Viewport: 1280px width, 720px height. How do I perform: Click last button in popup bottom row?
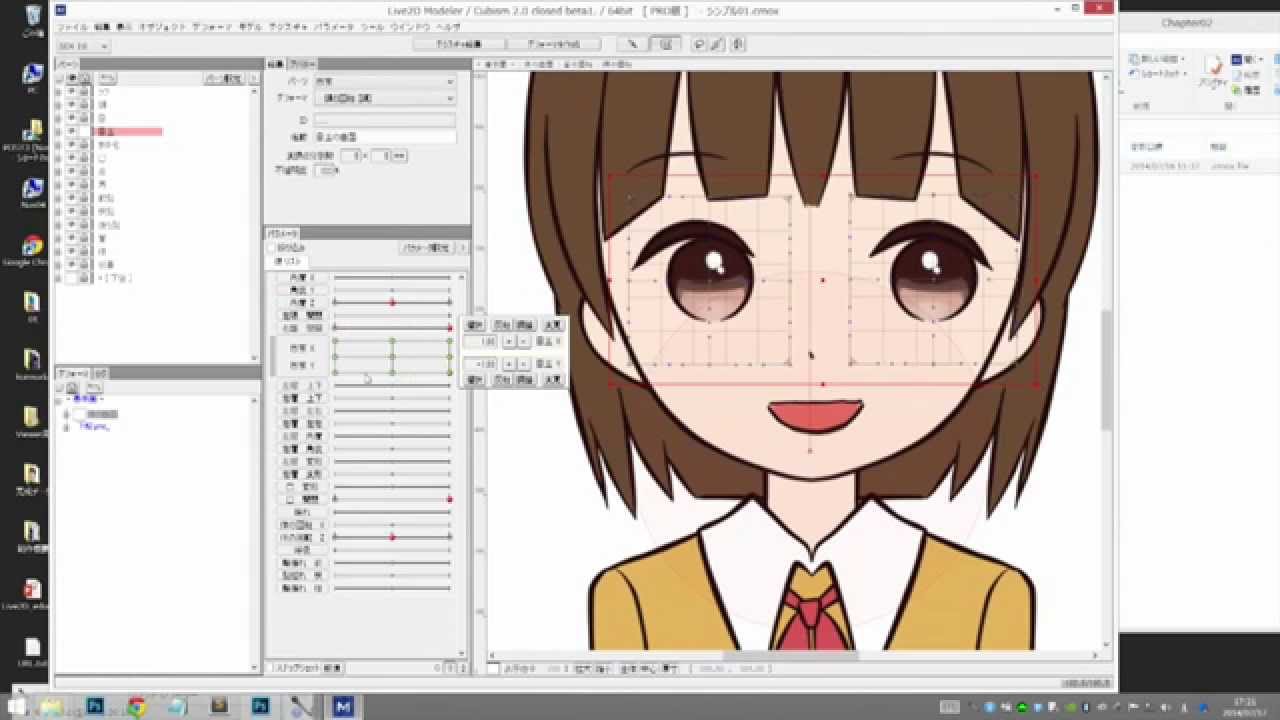point(553,380)
